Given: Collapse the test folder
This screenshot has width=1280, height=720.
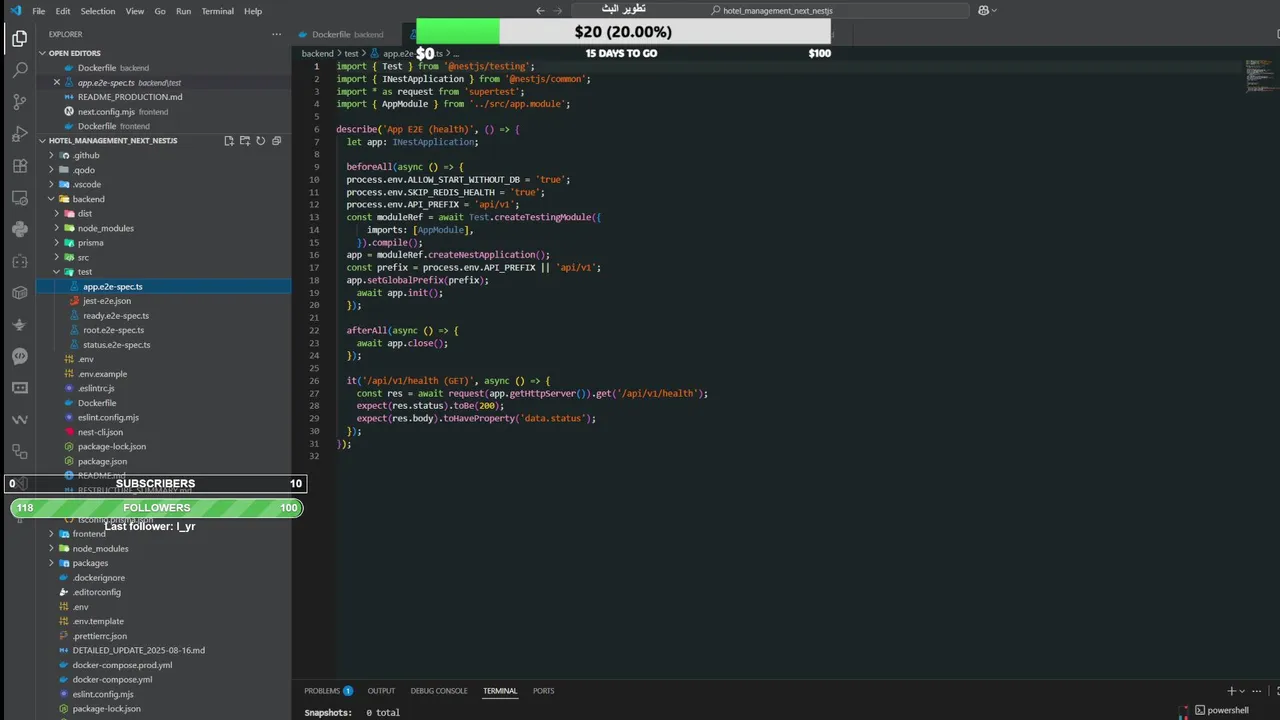Looking at the screenshot, I should [x=57, y=272].
